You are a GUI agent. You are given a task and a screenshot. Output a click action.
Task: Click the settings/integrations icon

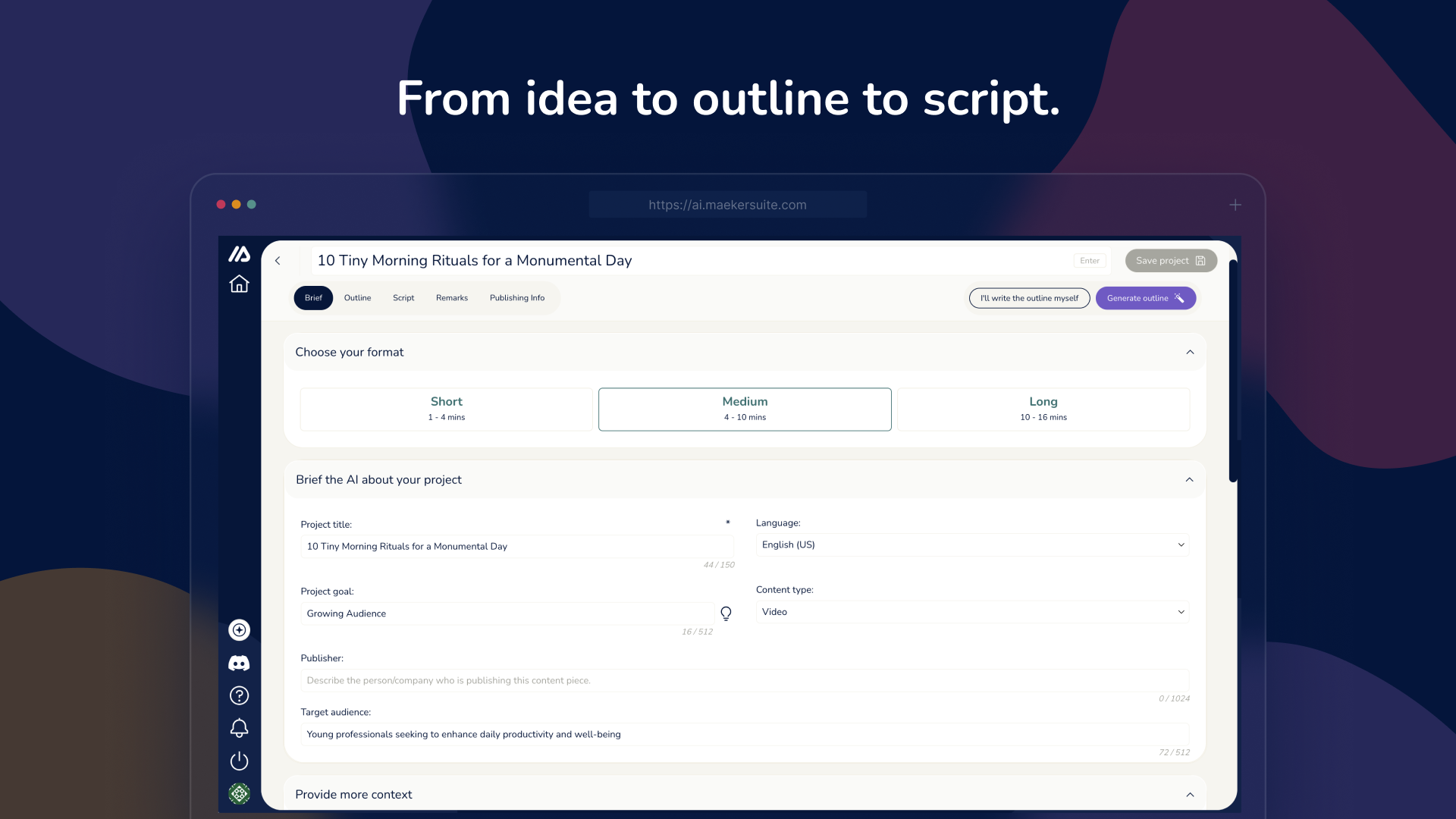click(x=238, y=795)
